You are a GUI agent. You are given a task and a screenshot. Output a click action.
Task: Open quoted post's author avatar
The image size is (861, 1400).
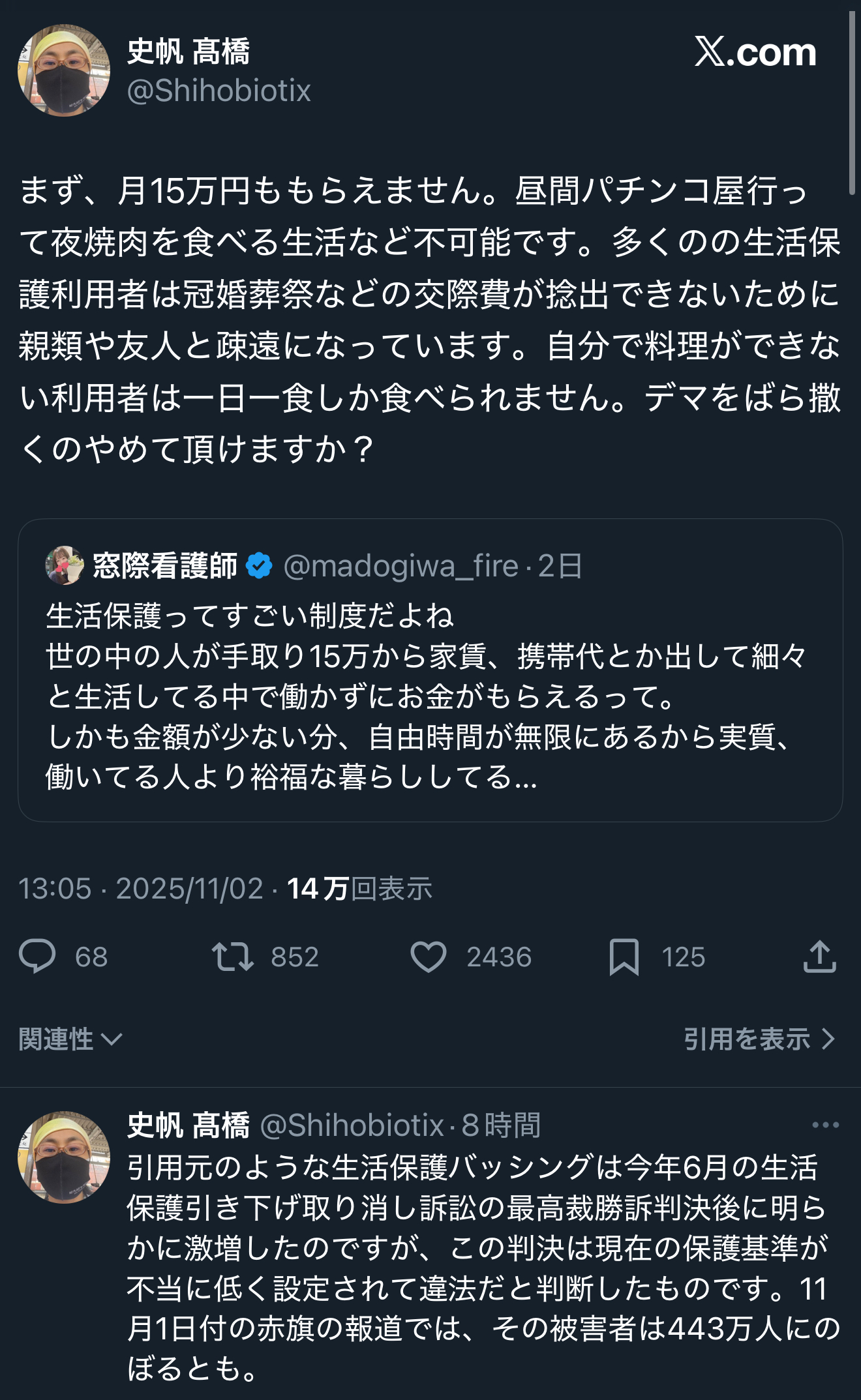pyautogui.click(x=65, y=565)
